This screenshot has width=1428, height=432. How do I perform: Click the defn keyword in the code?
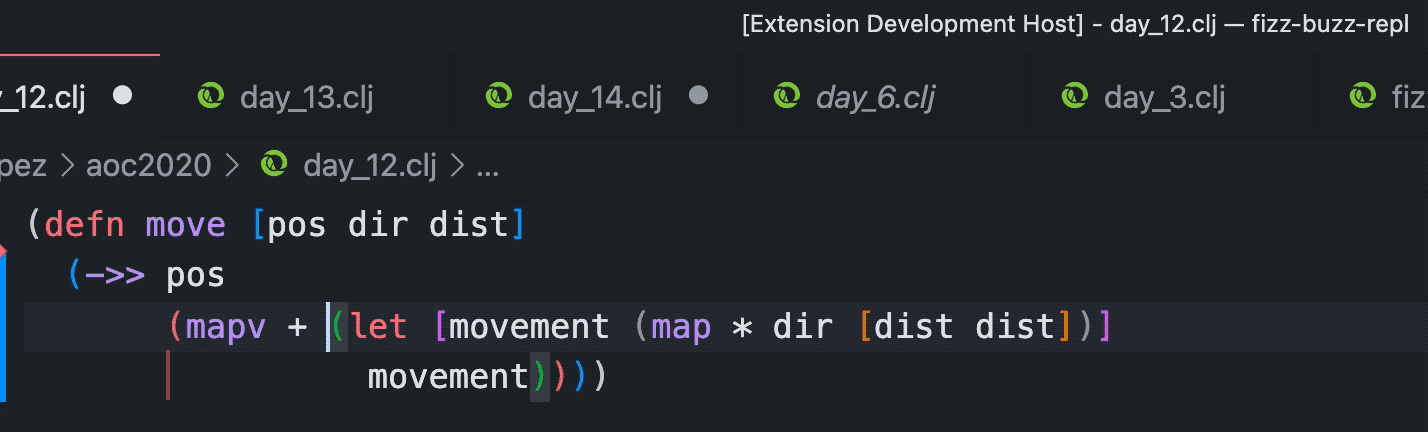pos(85,225)
